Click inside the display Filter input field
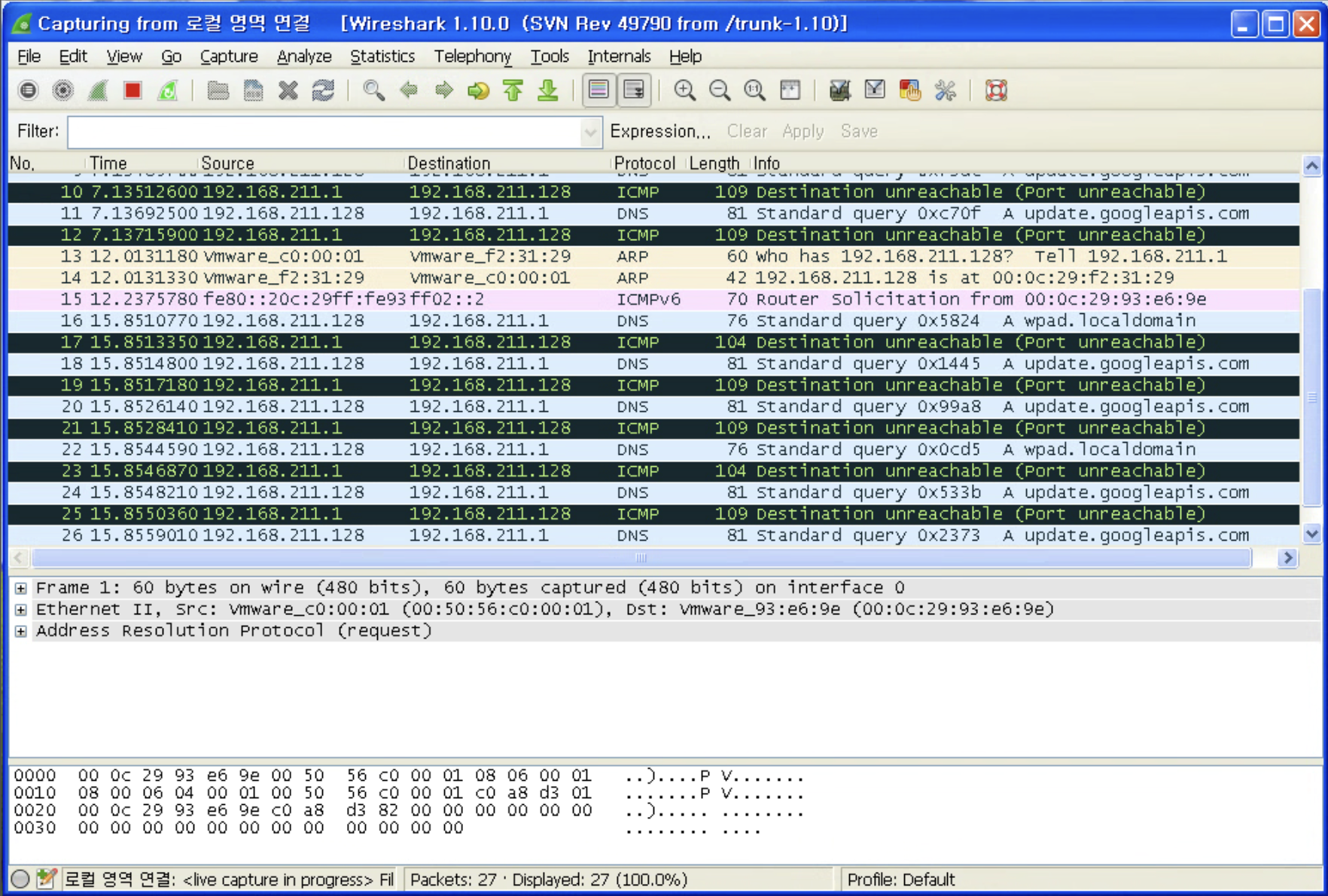Screen dimensions: 1328x896 (325, 133)
